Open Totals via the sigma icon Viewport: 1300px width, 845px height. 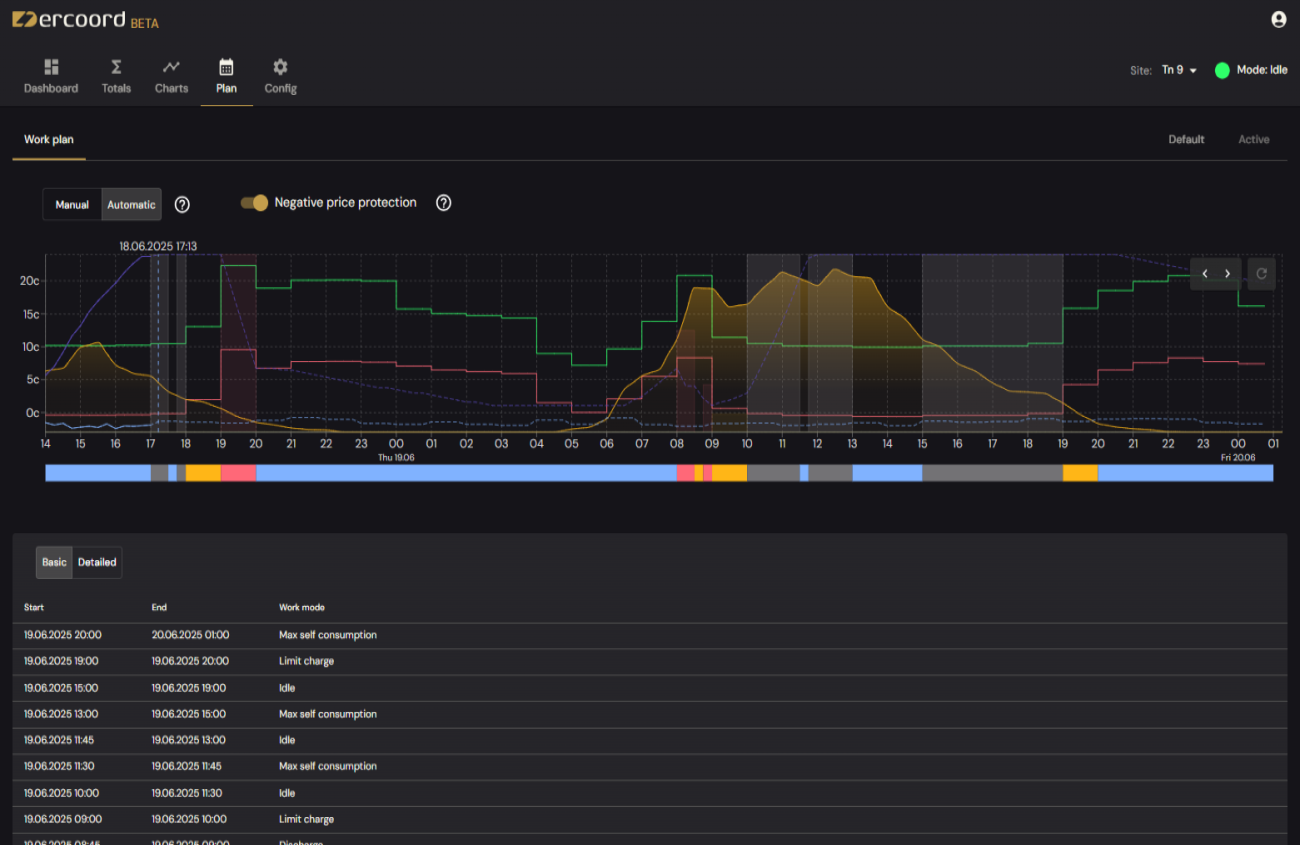click(116, 67)
